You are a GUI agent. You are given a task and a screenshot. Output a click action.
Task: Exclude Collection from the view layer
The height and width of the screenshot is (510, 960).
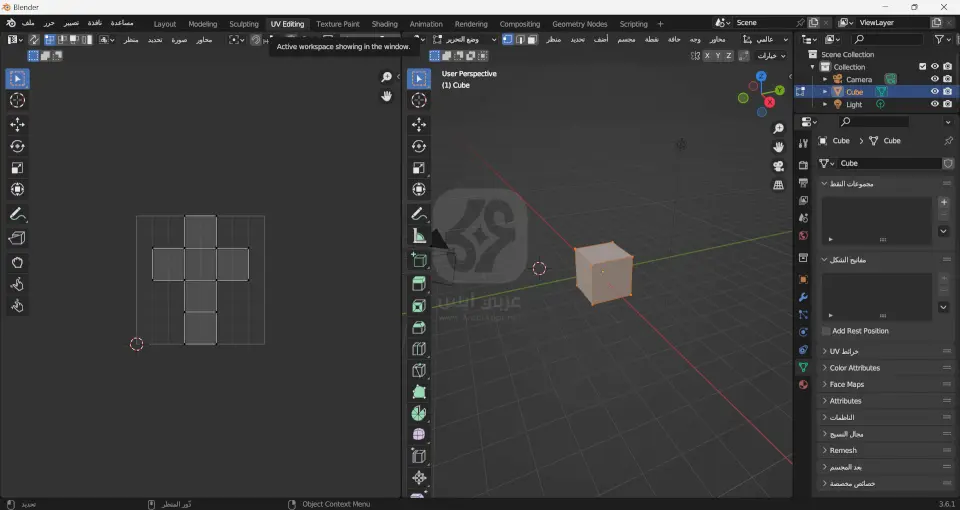(x=922, y=67)
